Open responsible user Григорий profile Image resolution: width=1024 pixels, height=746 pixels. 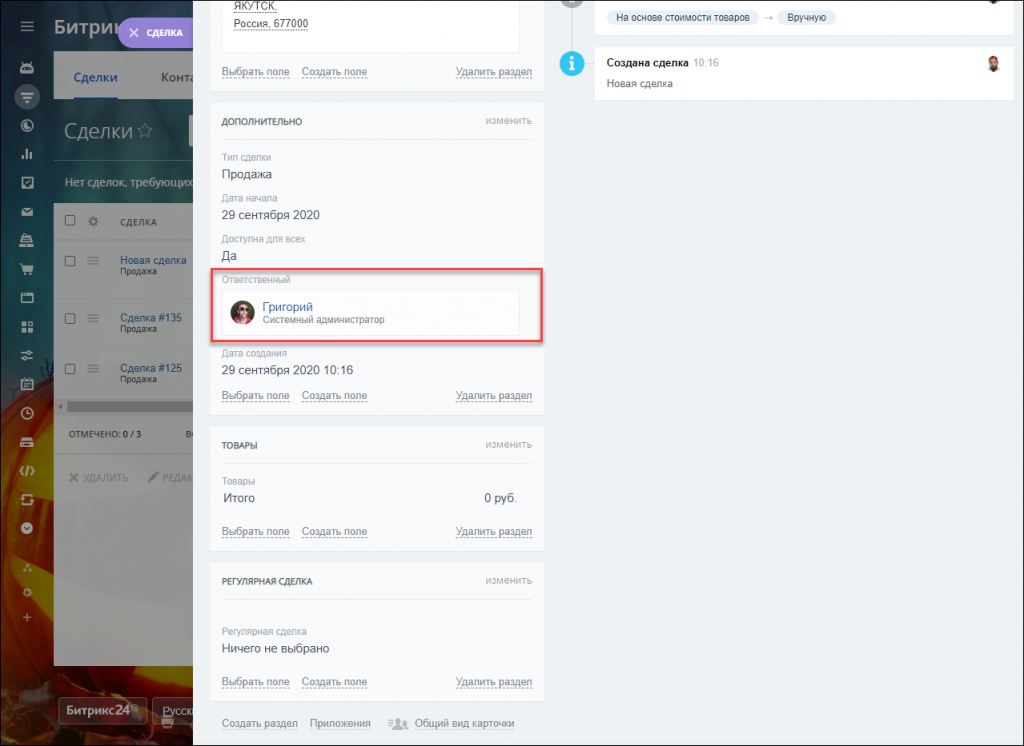click(x=288, y=307)
